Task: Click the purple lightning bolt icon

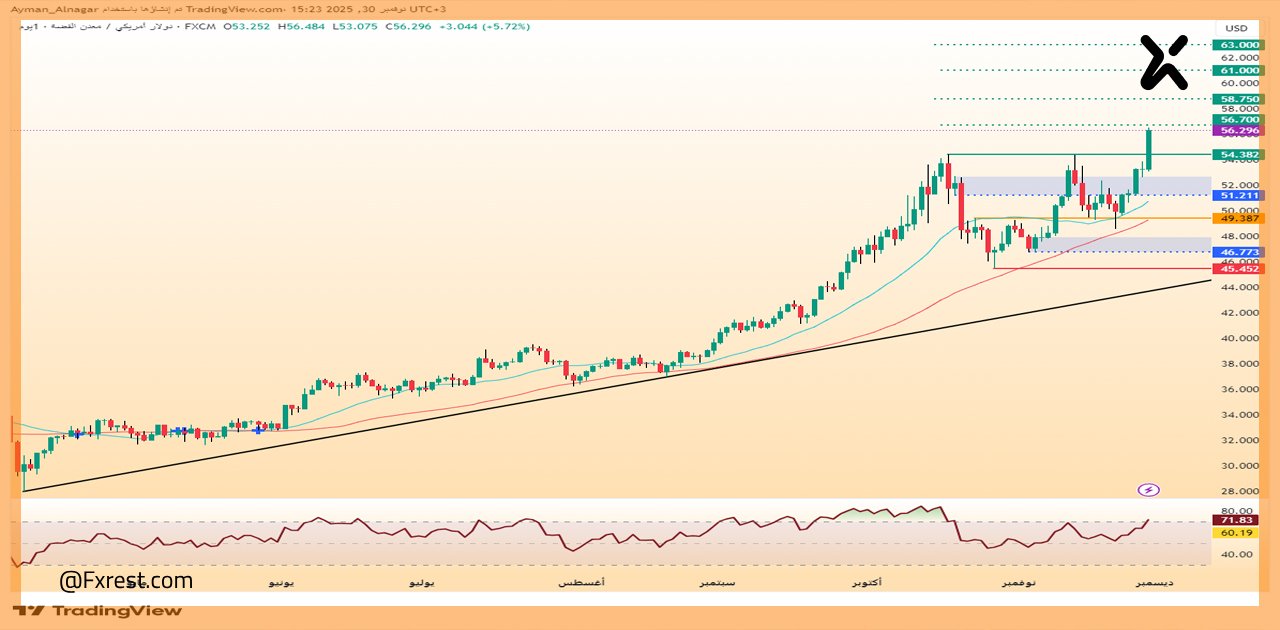Action: [1148, 489]
